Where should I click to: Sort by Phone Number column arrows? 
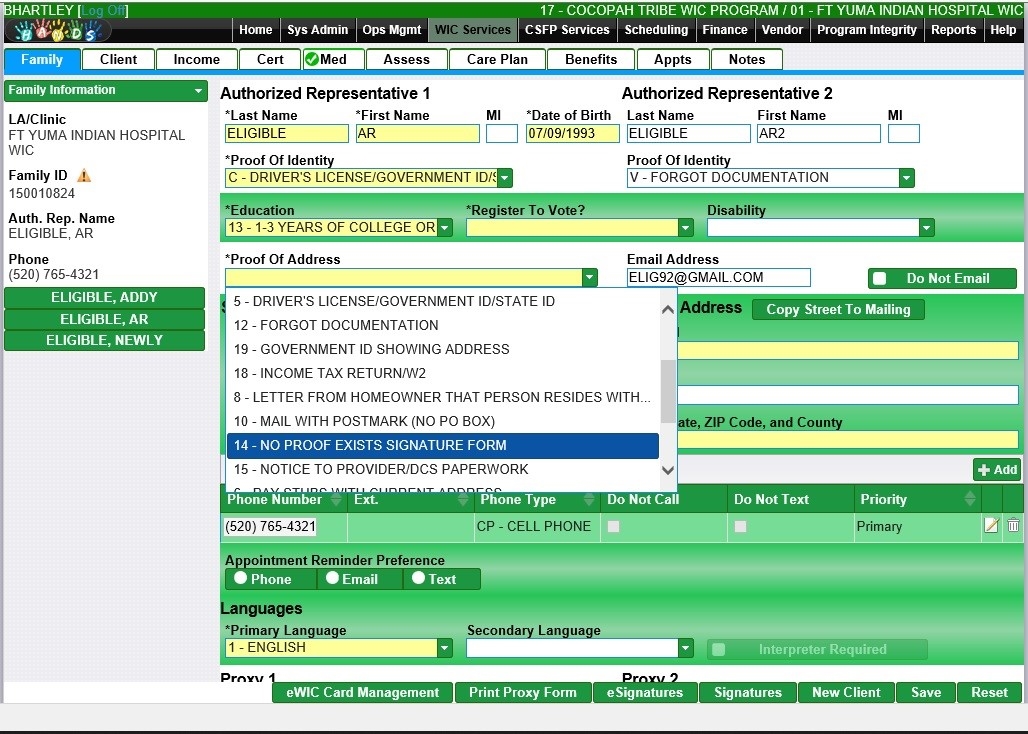[x=336, y=499]
